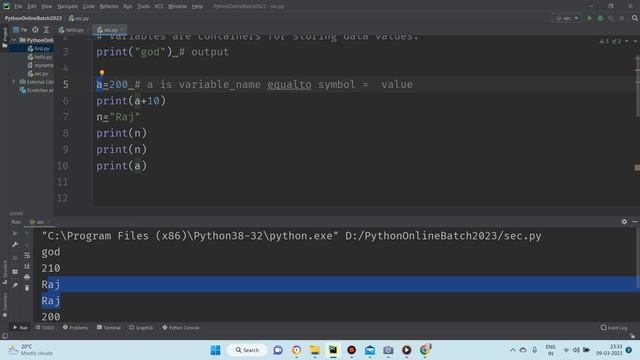Select first.py in project tree
Screen dimensions: 640x360
(x=39, y=49)
